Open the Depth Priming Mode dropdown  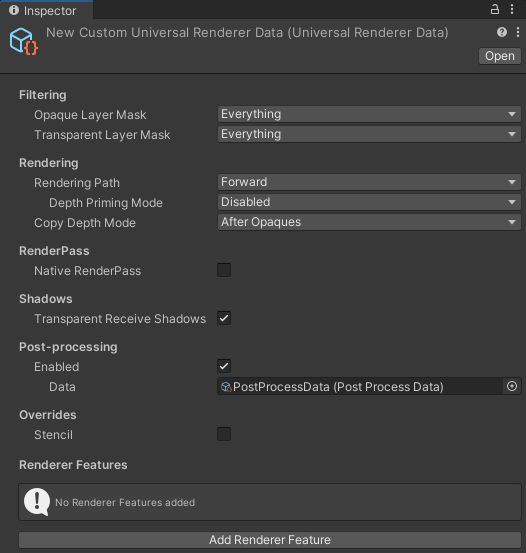click(369, 202)
